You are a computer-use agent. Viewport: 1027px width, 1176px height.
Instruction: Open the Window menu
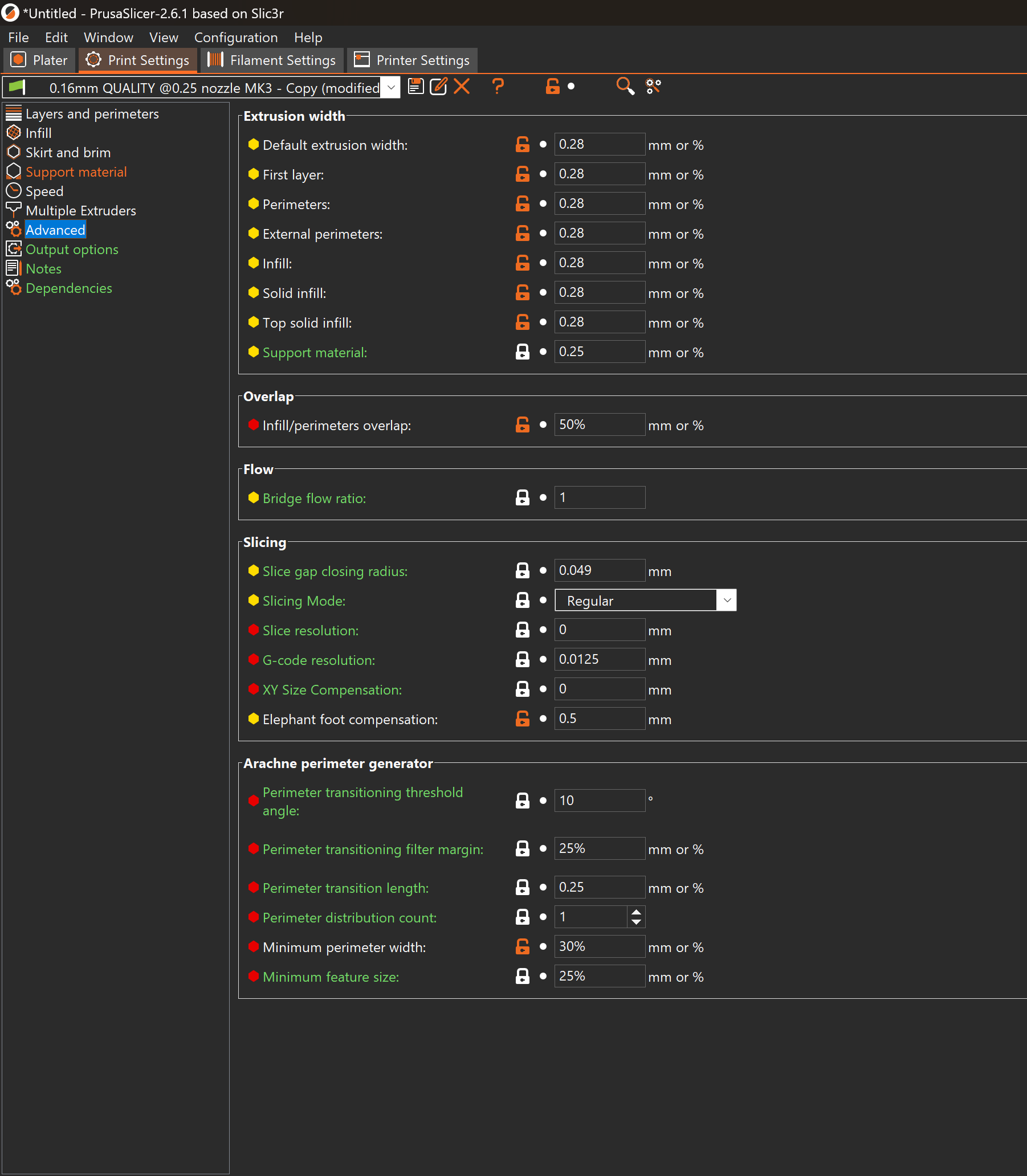108,38
